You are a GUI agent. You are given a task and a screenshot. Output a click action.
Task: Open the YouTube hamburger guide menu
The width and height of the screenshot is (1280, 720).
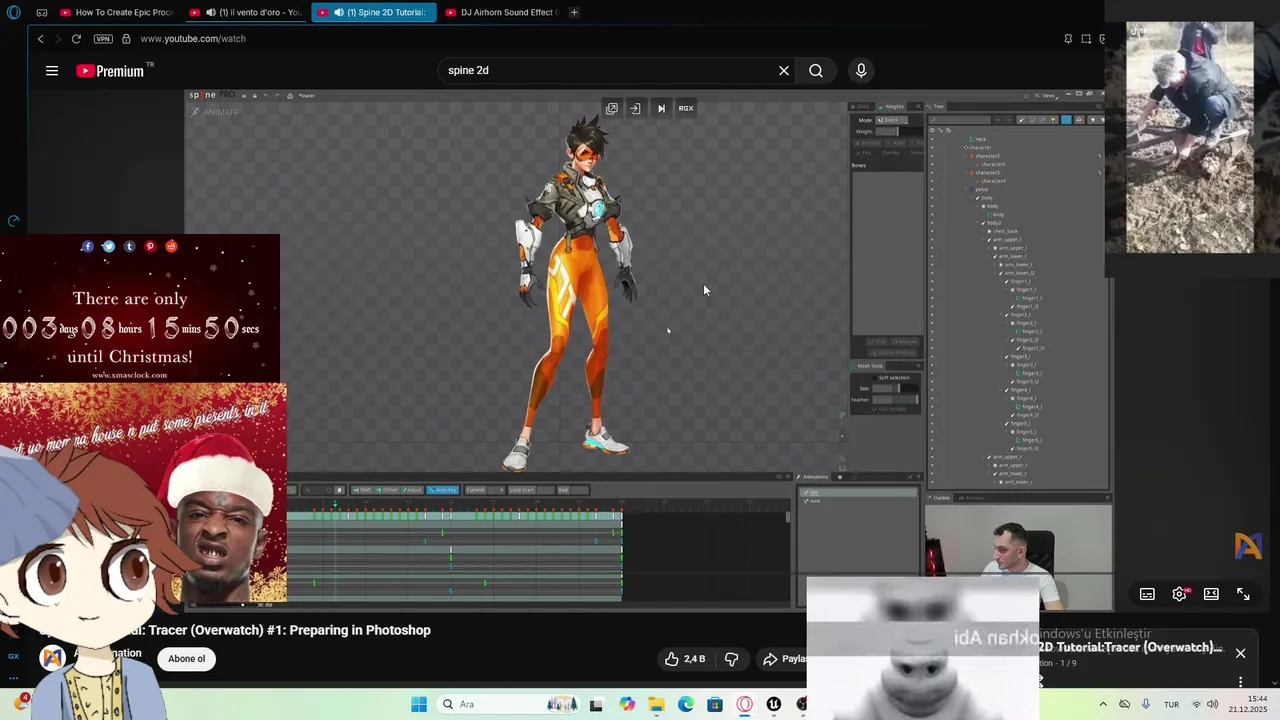coord(52,70)
